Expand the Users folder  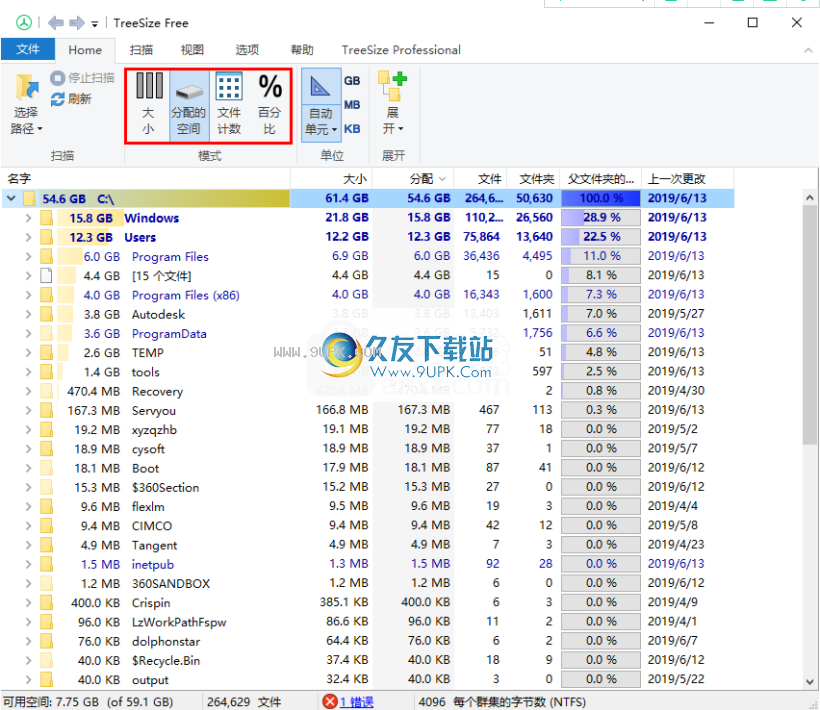pos(28,237)
